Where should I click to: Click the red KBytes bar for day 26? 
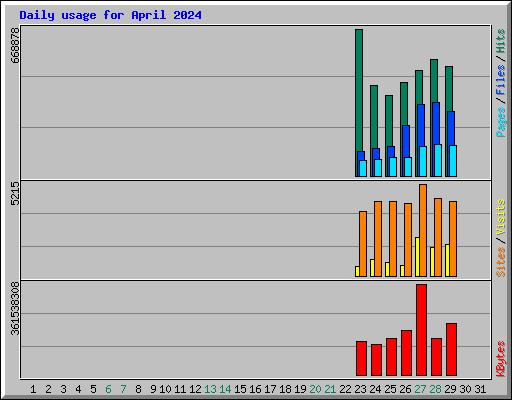point(406,353)
